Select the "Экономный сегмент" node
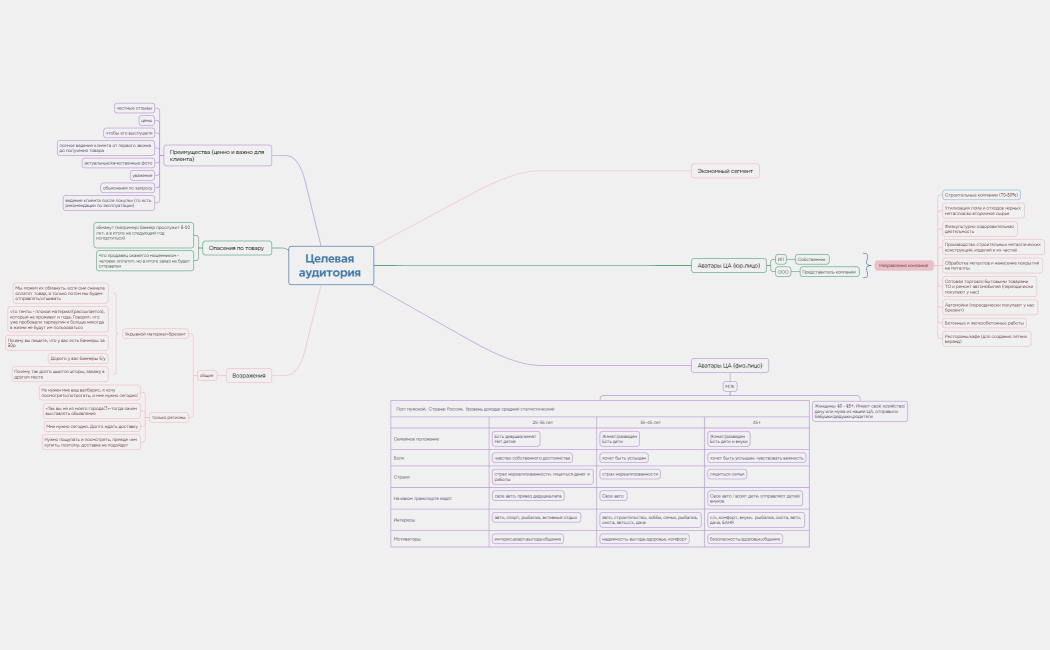The height and width of the screenshot is (650, 1050). pyautogui.click(x=725, y=171)
